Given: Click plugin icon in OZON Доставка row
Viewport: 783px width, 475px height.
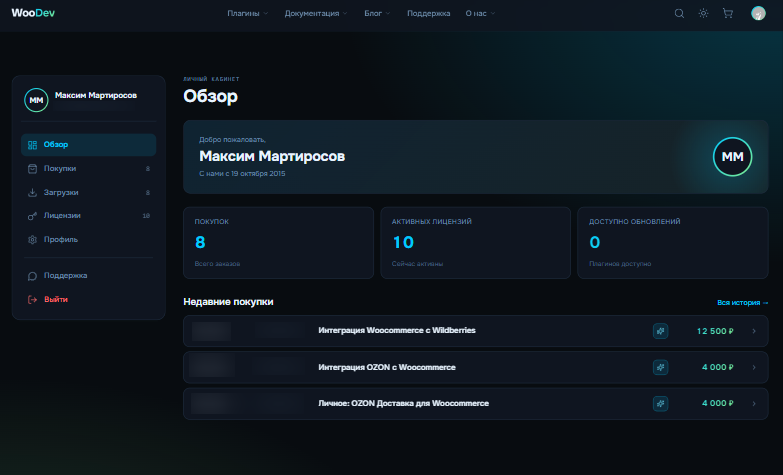Looking at the screenshot, I should [660, 404].
